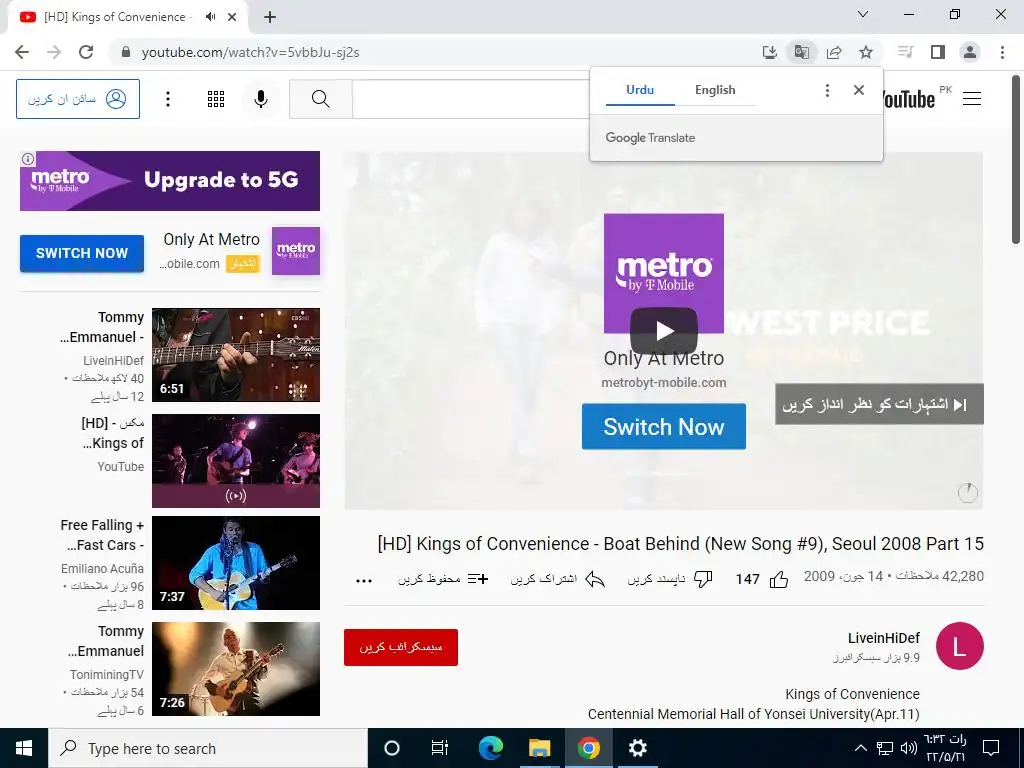Click the Upgrade to 5G metro banner ad
The width and height of the screenshot is (1024, 768).
click(170, 181)
